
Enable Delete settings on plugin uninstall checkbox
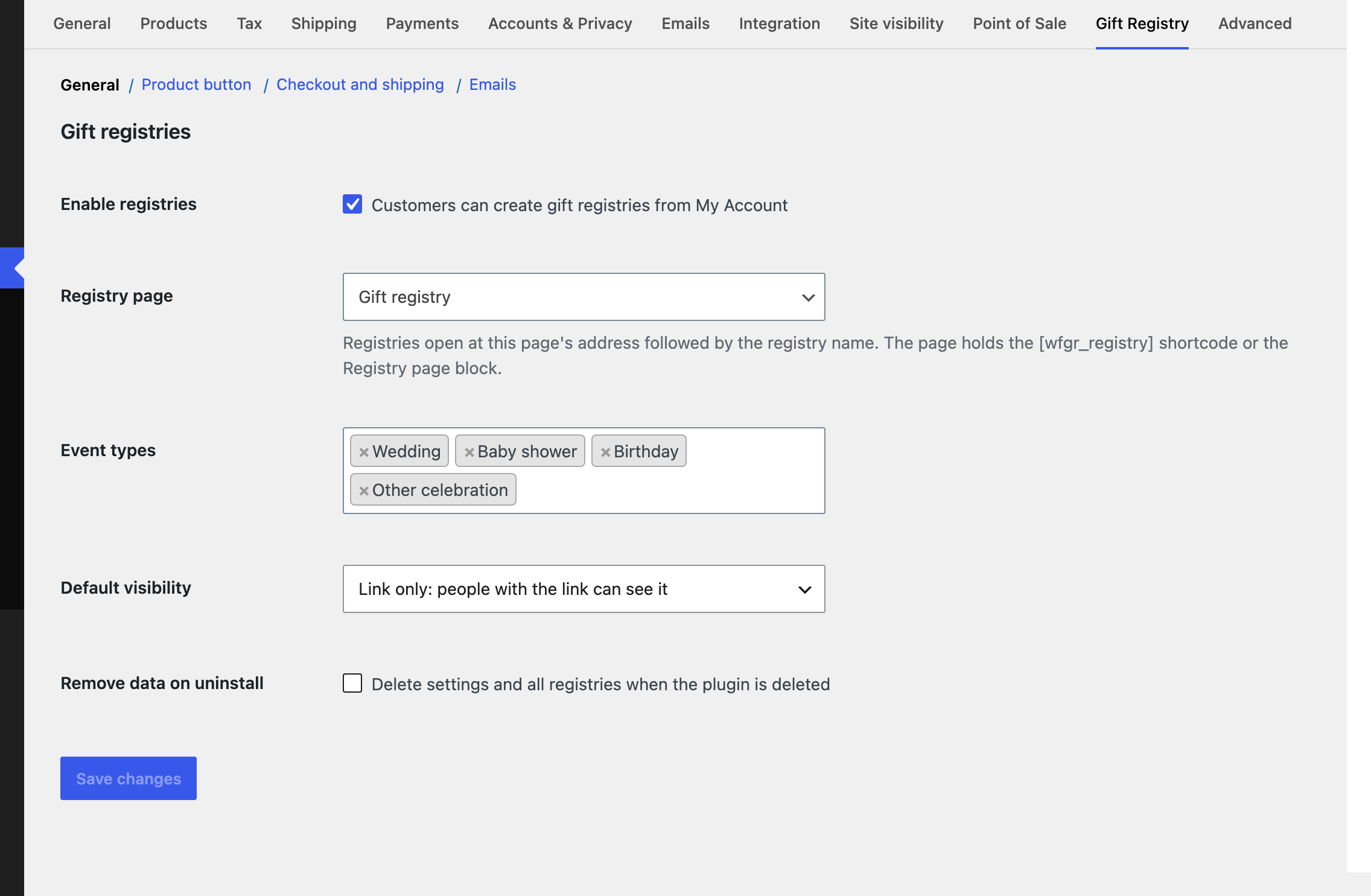pyautogui.click(x=352, y=683)
